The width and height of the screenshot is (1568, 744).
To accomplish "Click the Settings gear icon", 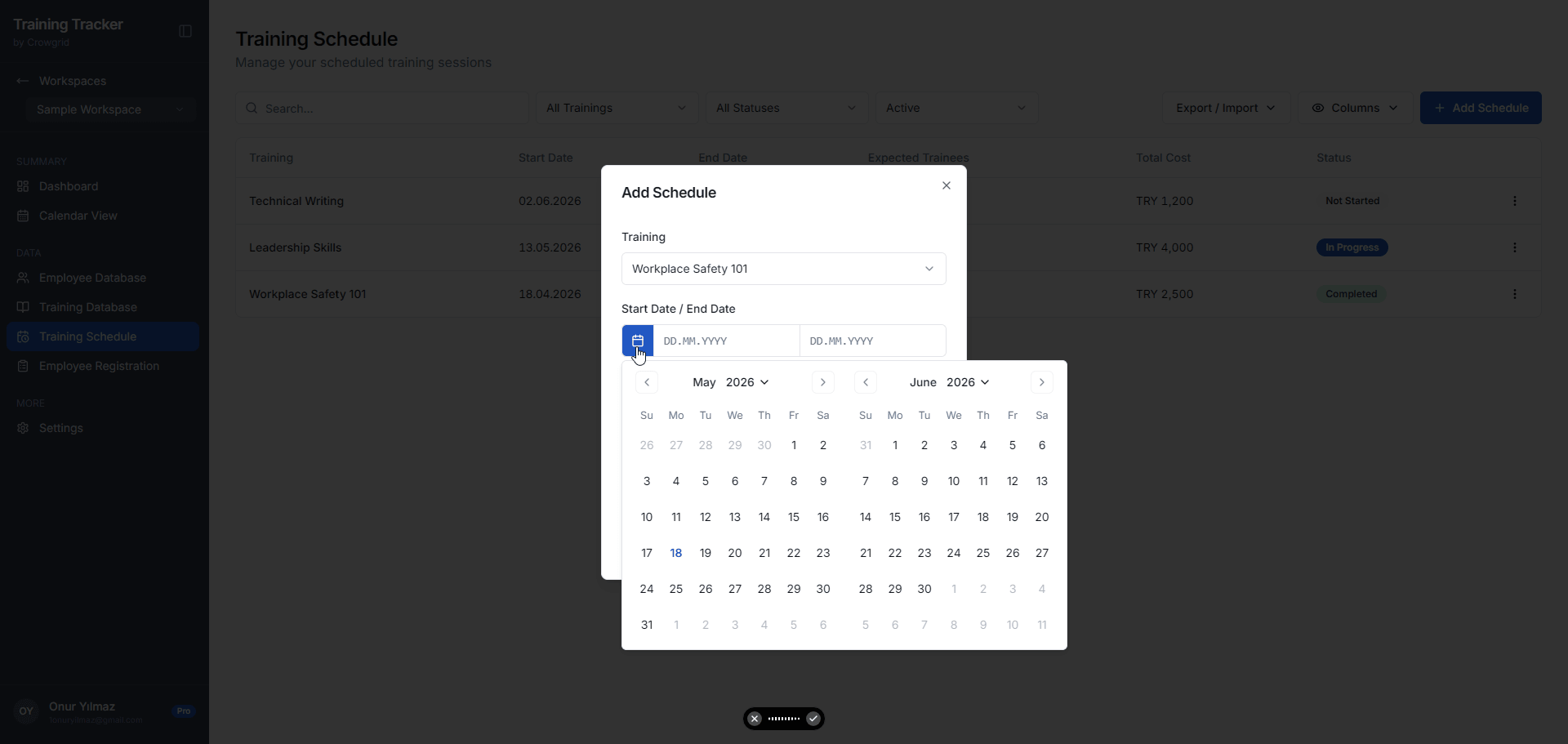I will point(23,428).
